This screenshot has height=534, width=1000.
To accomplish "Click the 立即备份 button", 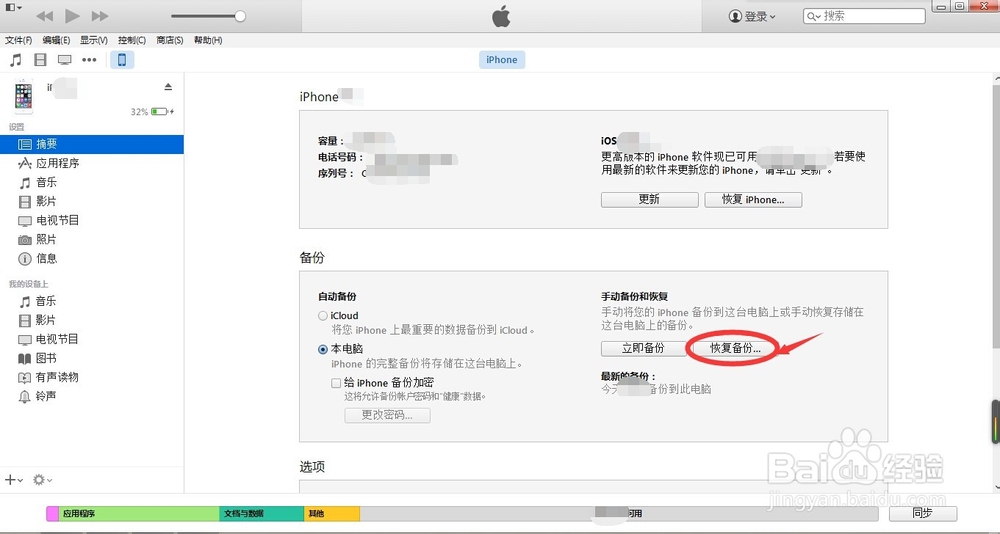I will point(643,348).
